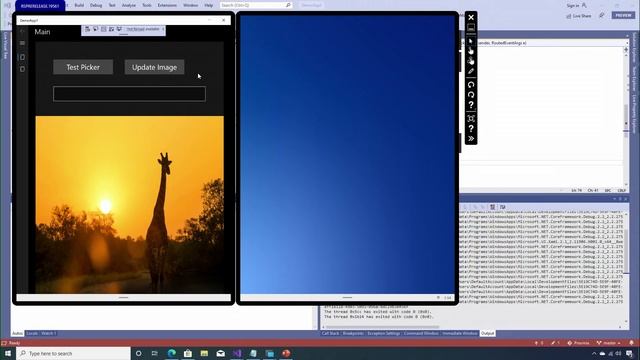Screen dimensions: 640x360
Task: Click first icon in XAML debug toolbar
Action: (x=87, y=29)
